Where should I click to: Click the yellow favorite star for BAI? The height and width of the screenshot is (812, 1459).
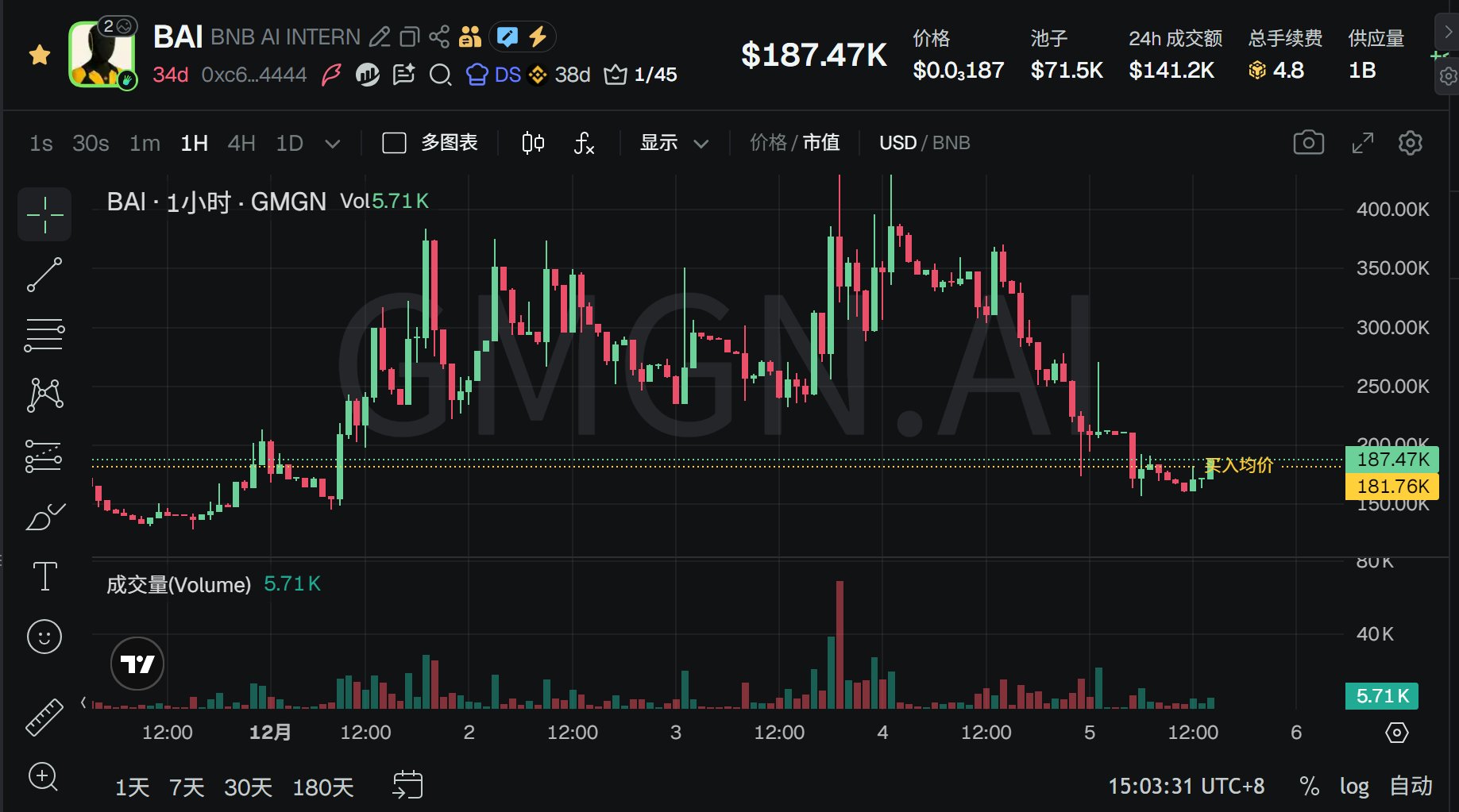40,55
